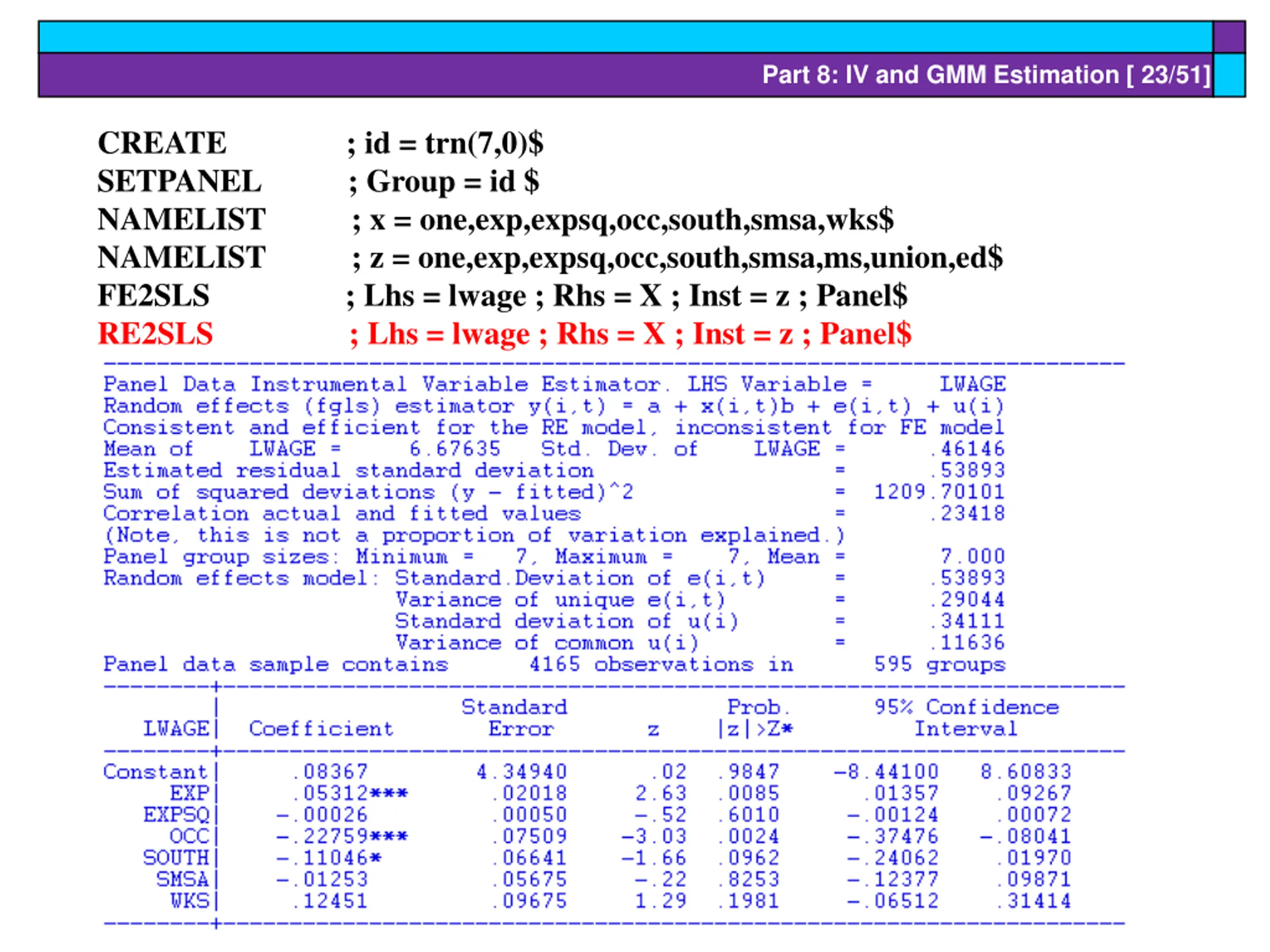Click the EXPSQ row label
1270x952 pixels.
[x=176, y=815]
